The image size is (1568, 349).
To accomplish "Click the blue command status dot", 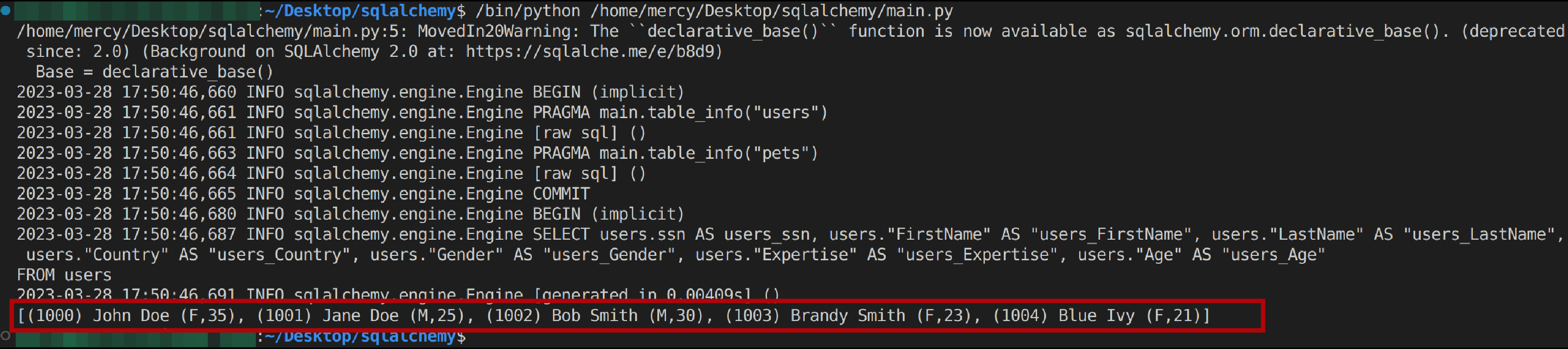I will [6, 10].
